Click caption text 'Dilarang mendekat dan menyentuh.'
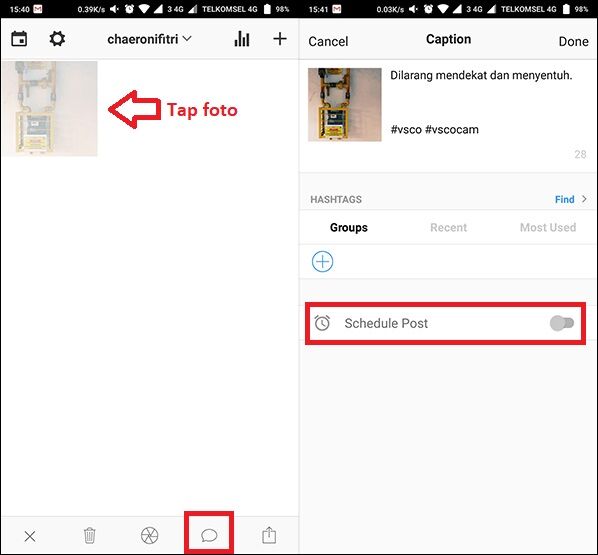598x555 pixels. pos(481,76)
